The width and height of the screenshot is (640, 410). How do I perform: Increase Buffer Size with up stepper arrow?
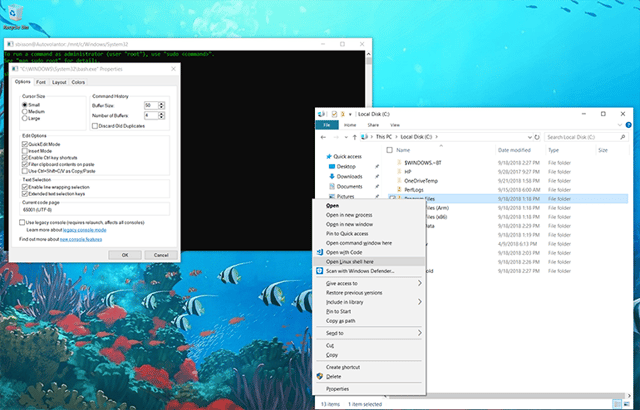coord(161,104)
